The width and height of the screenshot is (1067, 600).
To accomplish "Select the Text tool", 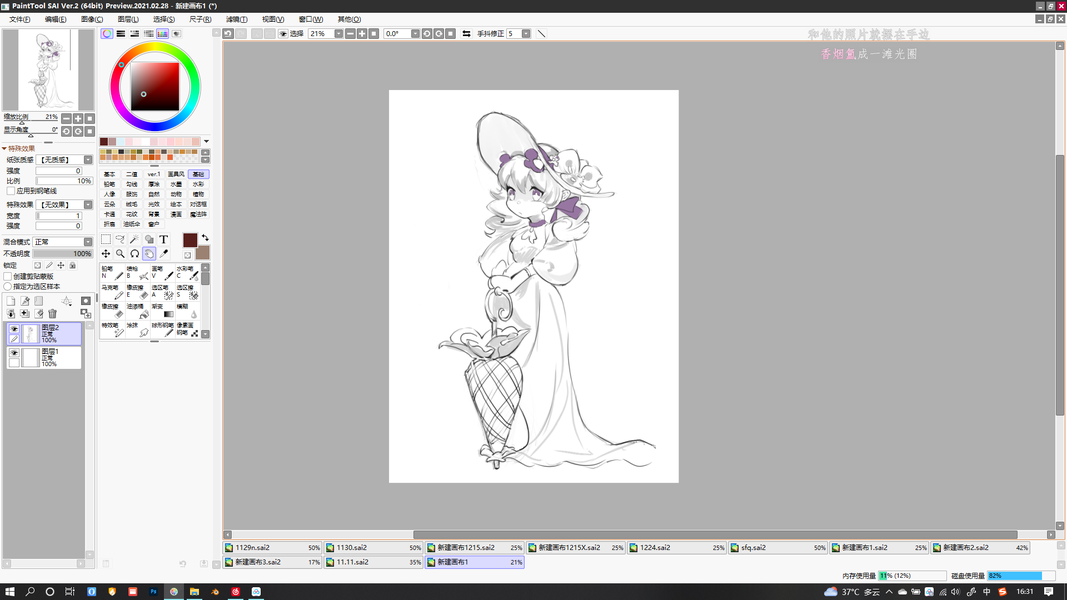I will pyautogui.click(x=163, y=239).
